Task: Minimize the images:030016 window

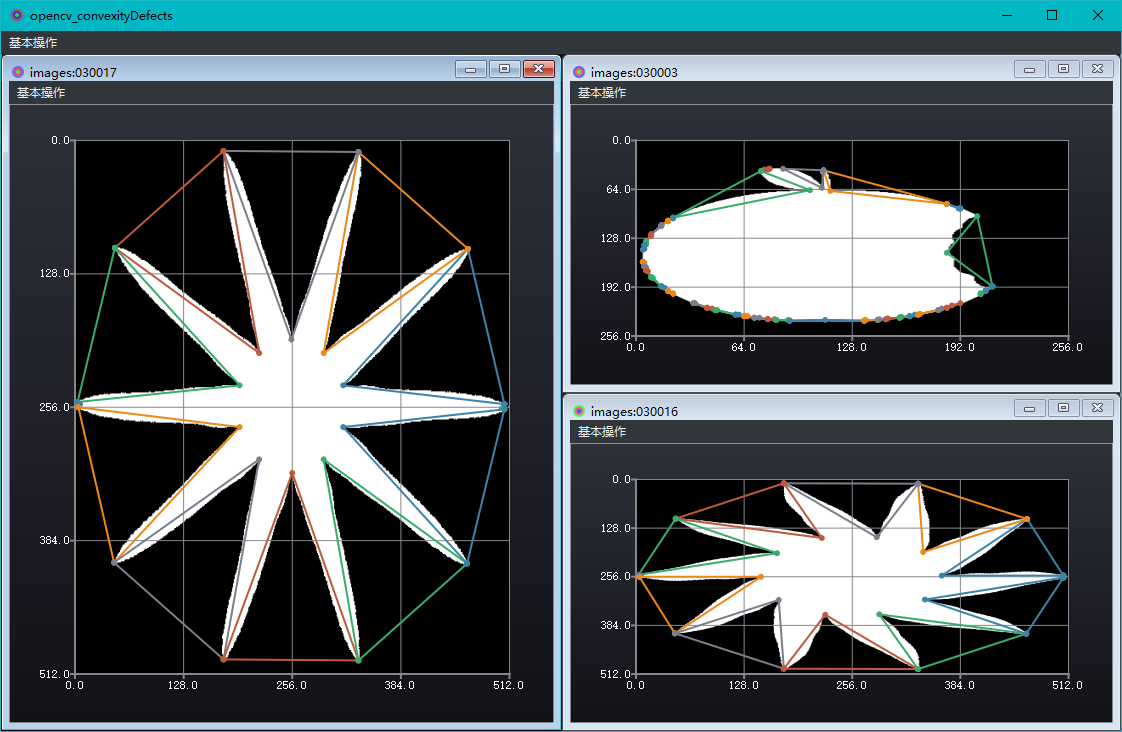Action: click(x=1029, y=408)
